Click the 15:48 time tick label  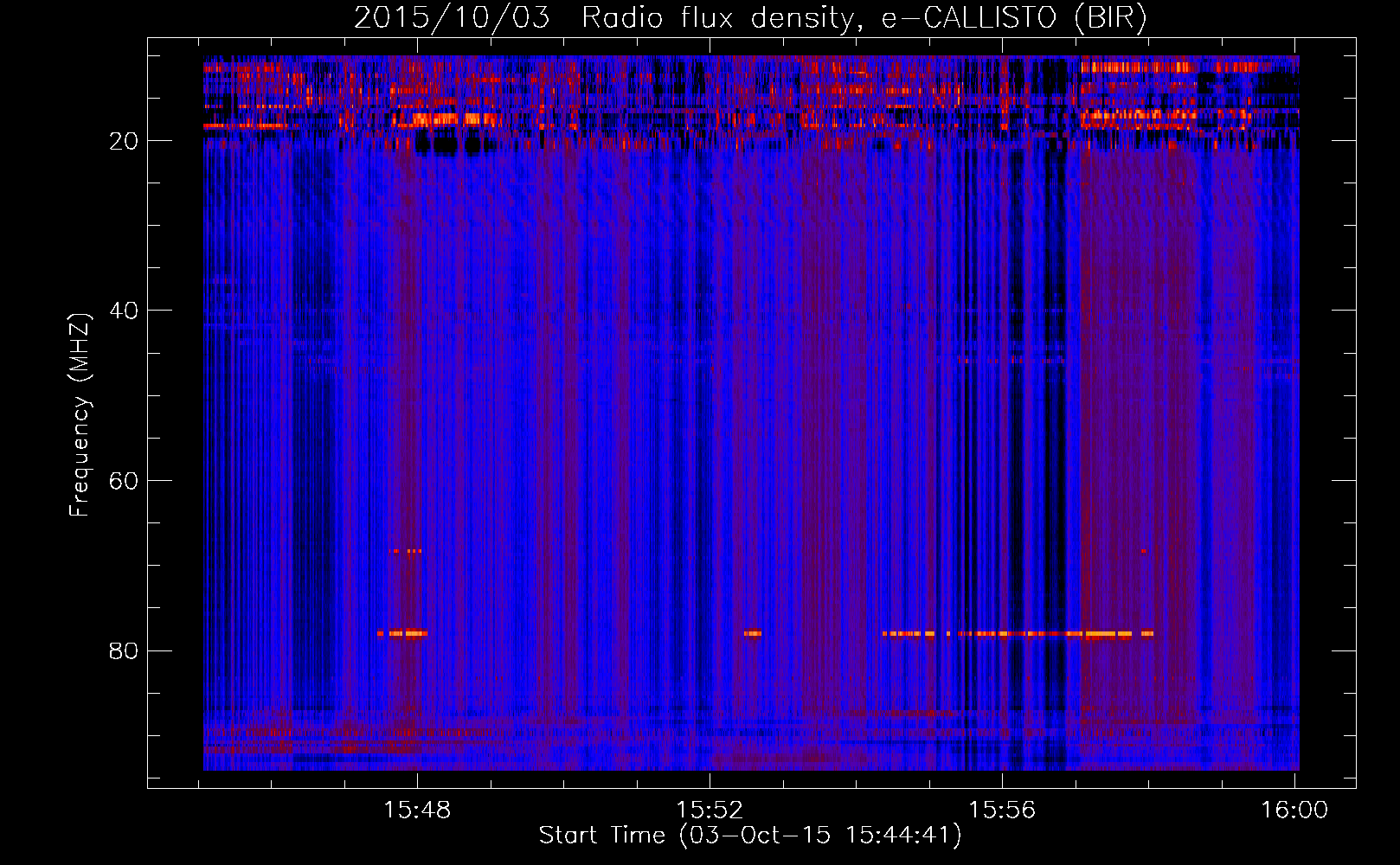417,811
